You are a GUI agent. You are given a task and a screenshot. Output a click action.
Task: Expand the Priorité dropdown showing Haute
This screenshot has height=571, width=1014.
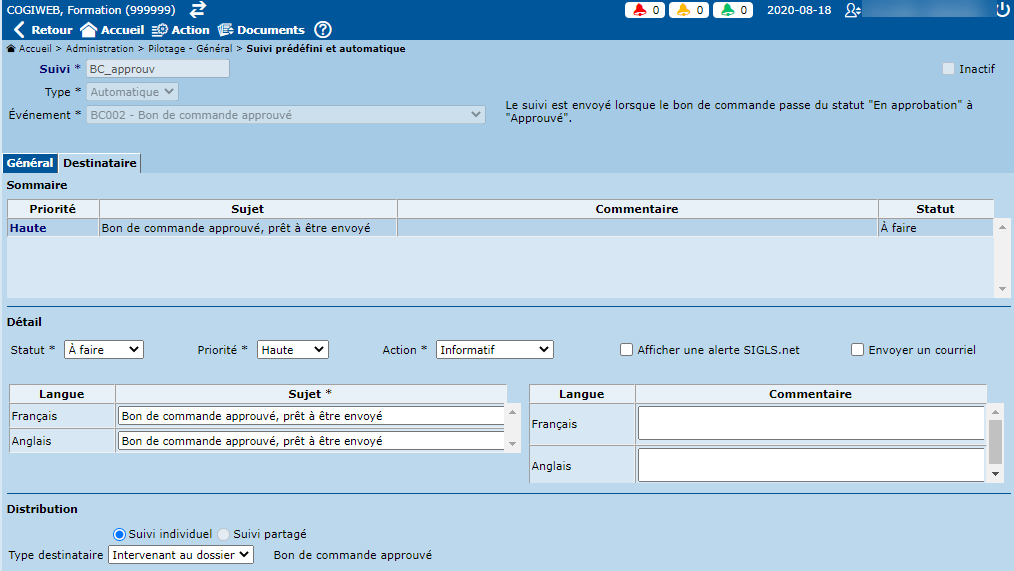[292, 350]
